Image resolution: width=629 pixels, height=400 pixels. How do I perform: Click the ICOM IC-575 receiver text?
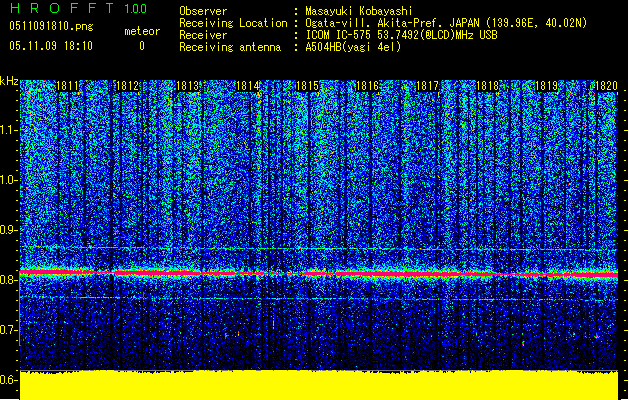401,35
